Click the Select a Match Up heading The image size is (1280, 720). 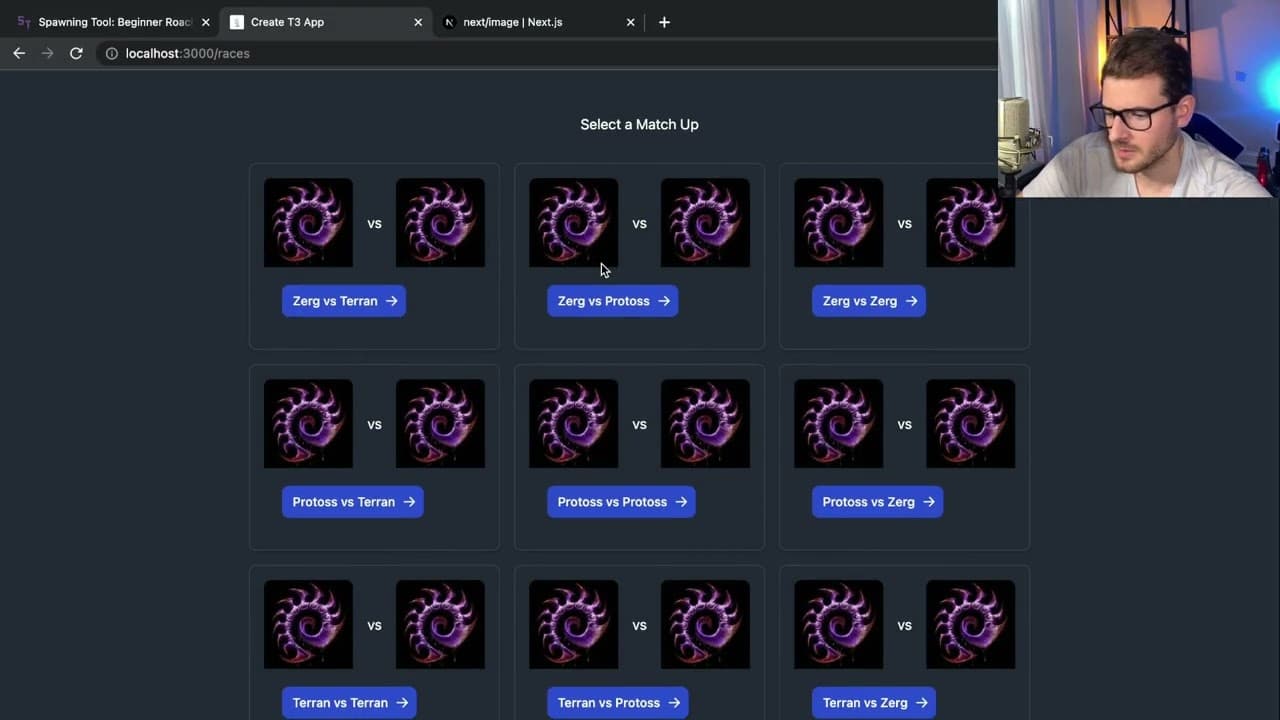click(640, 124)
